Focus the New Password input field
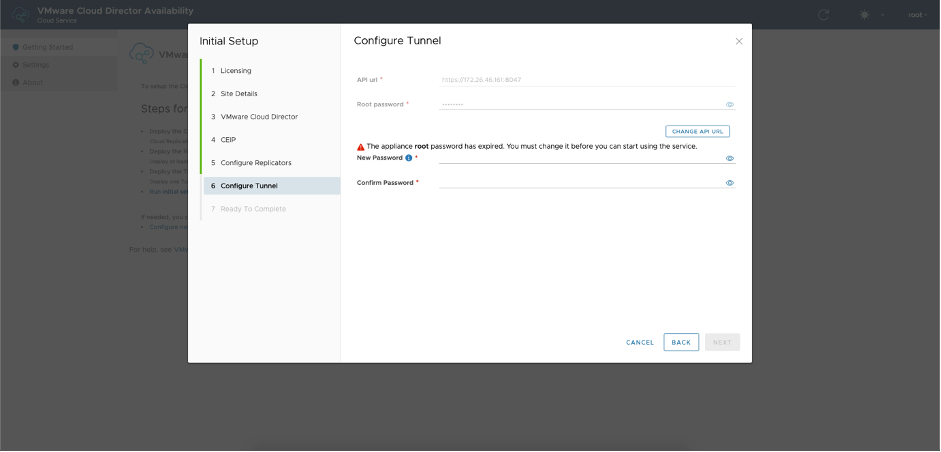This screenshot has width=941, height=452. coord(580,158)
